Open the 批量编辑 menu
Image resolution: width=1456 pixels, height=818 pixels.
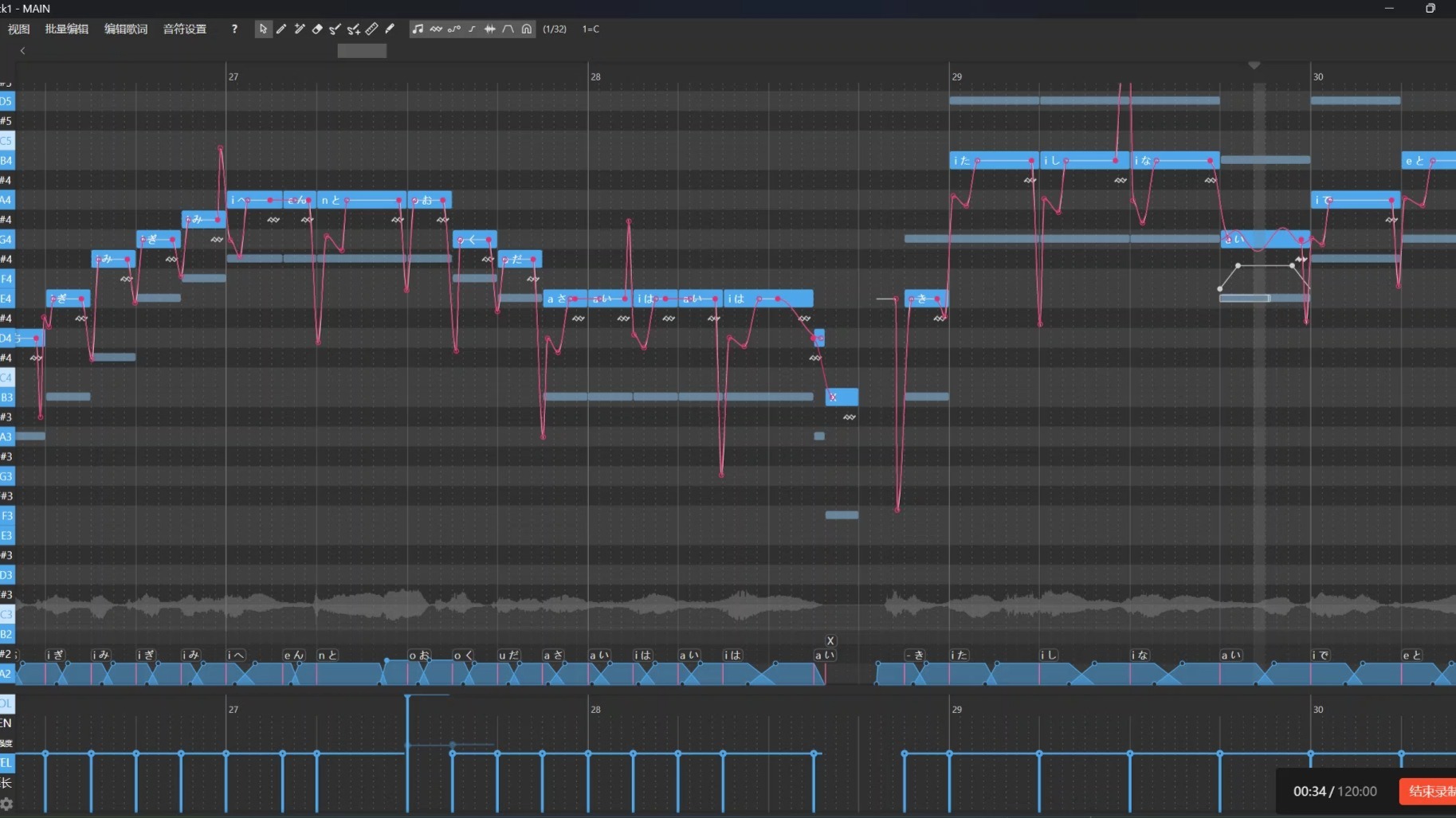click(x=67, y=29)
